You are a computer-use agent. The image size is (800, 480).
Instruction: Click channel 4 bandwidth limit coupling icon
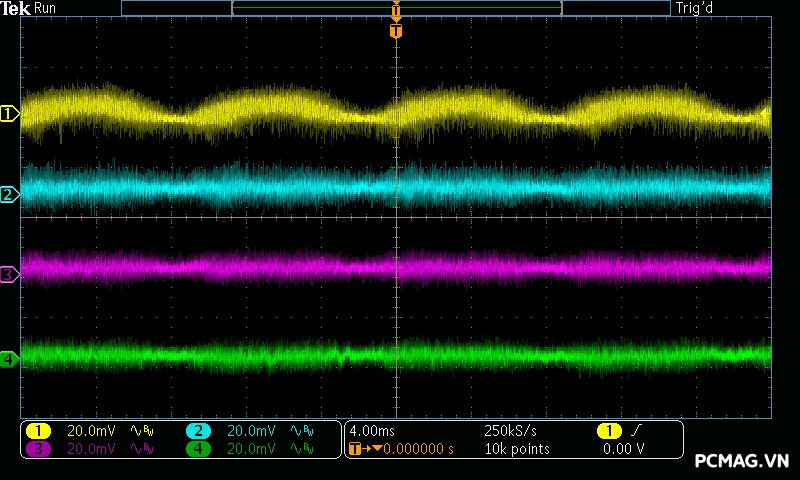point(300,449)
